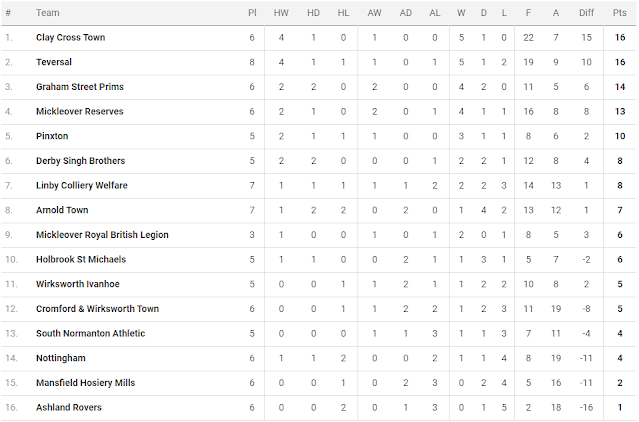Screen dimensions: 639x422
Task: Open the Derby Singh Brothers team entry
Action: click(80, 161)
